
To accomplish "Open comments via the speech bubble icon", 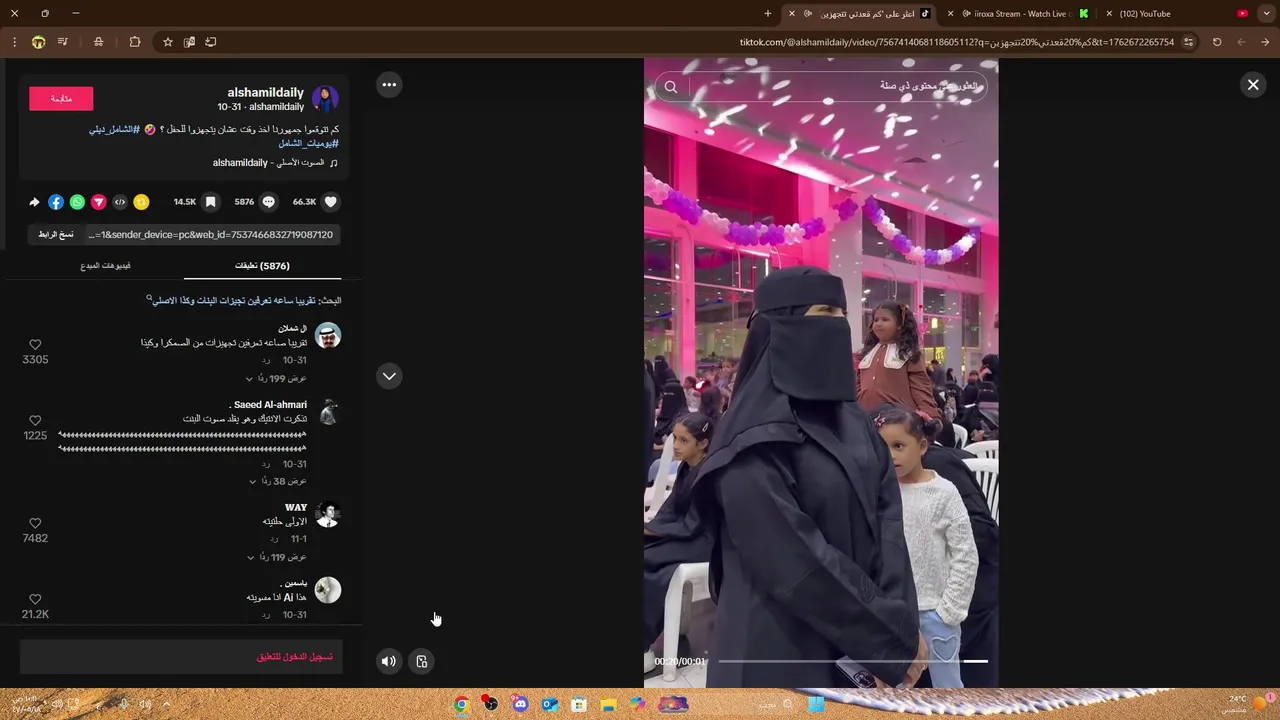I will [x=268, y=202].
